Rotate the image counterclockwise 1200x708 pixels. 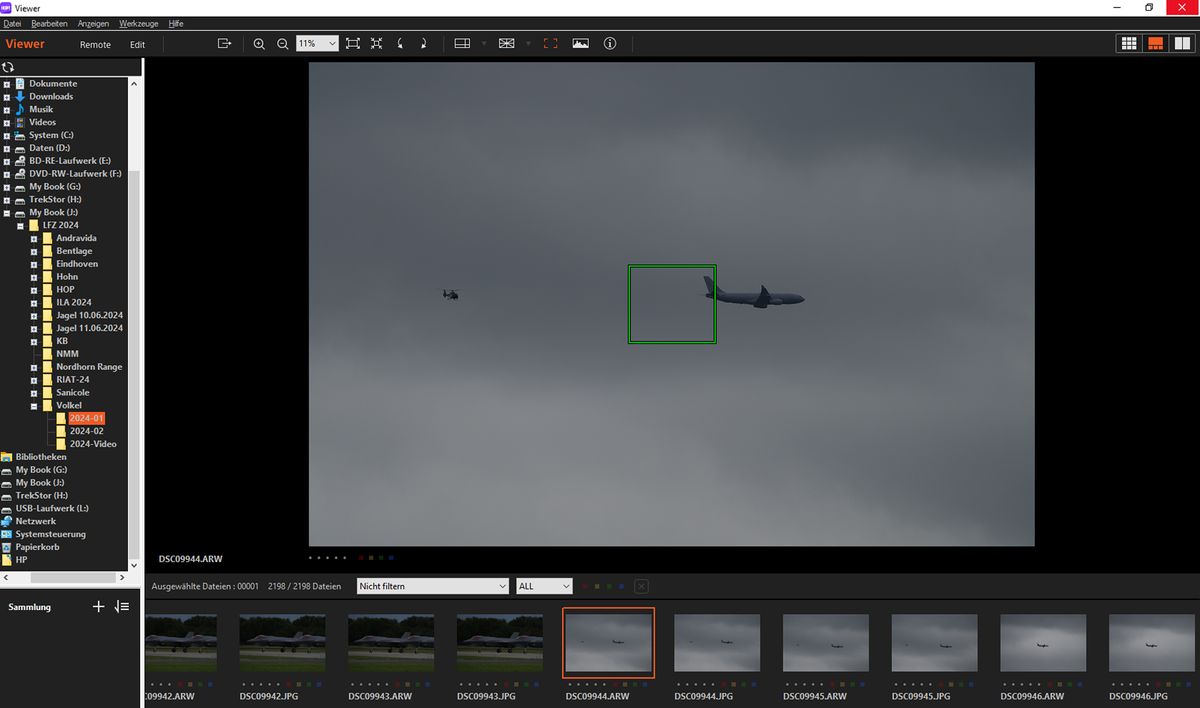pos(401,44)
